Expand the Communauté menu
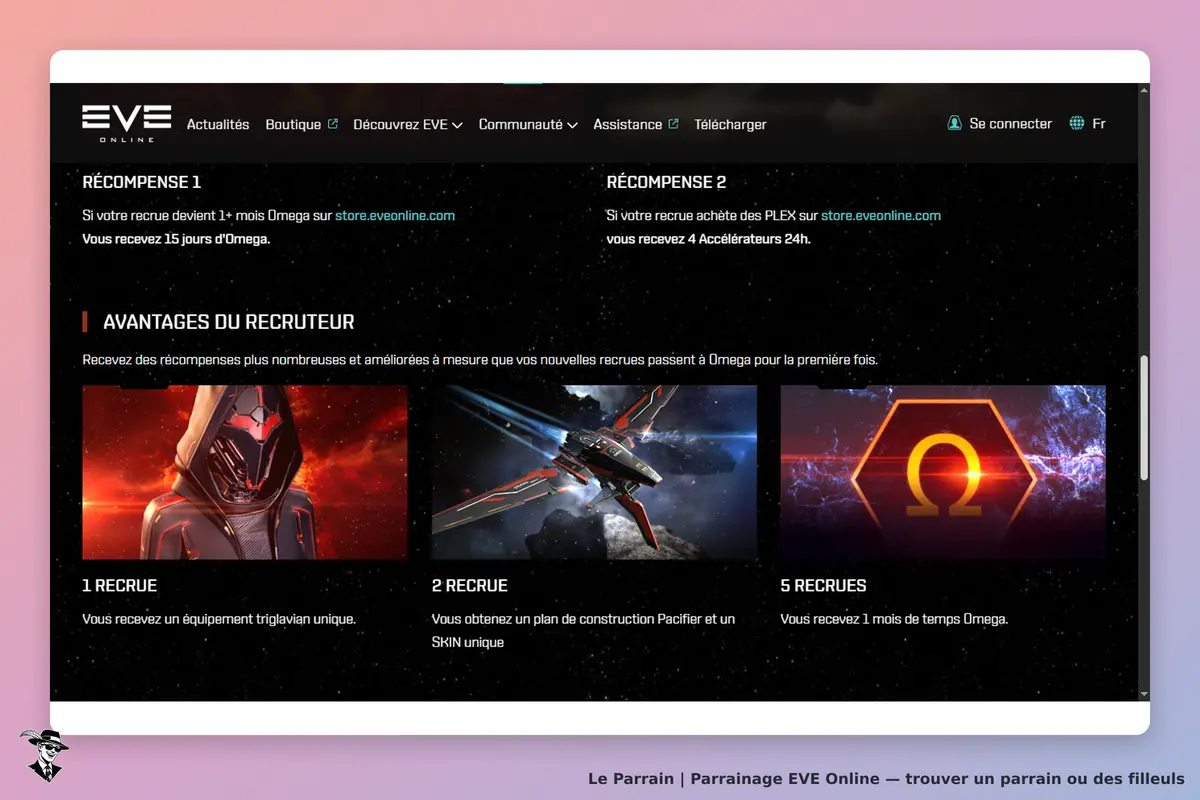 (528, 124)
